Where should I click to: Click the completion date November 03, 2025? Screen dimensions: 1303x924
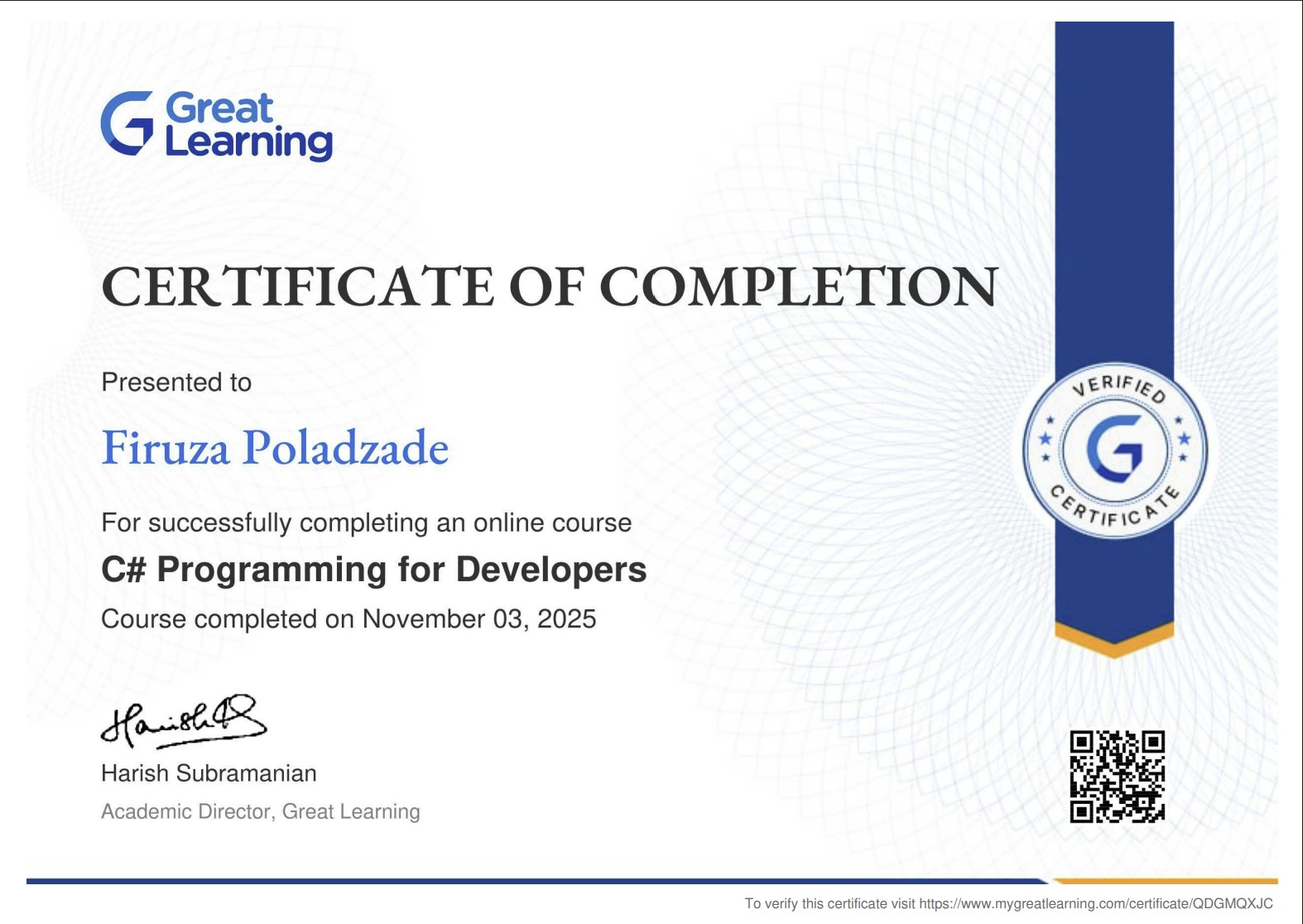point(478,618)
